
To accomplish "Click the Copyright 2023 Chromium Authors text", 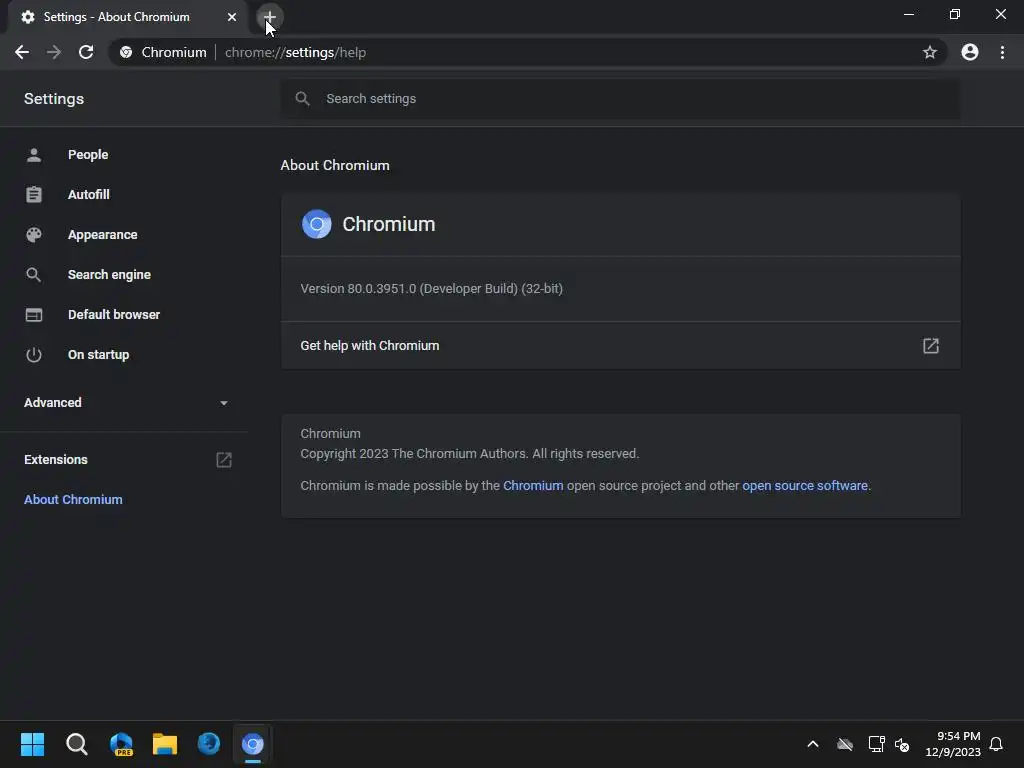I will 470,453.
